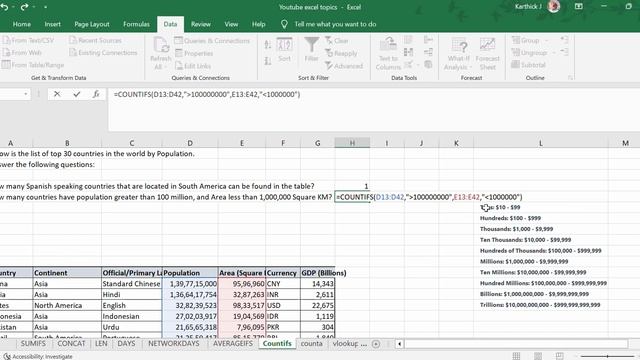The width and height of the screenshot is (640, 360).
Task: Switch to CONCAT sheet tab
Action: pyautogui.click(x=71, y=344)
